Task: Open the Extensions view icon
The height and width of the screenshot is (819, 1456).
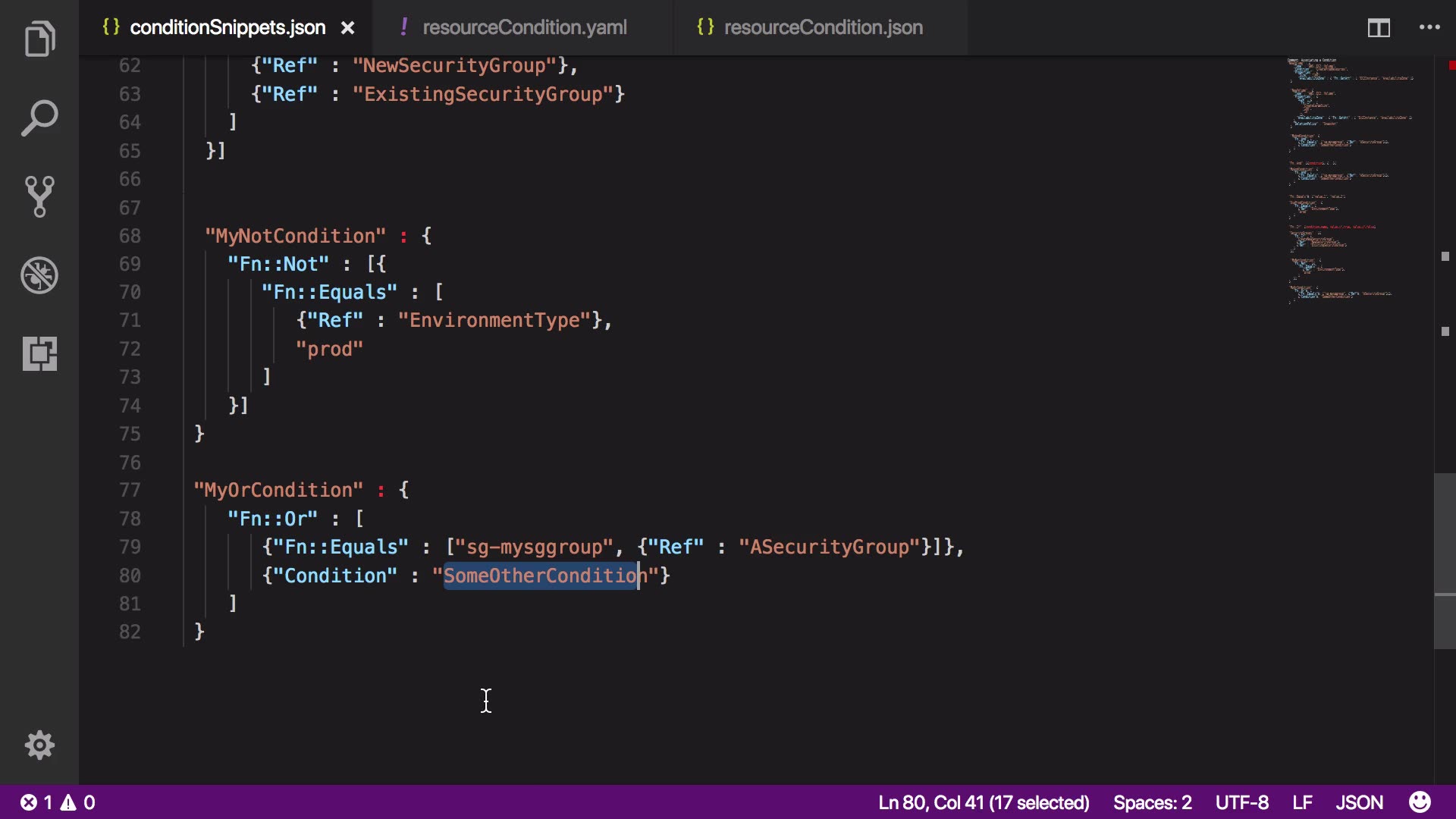Action: click(39, 353)
